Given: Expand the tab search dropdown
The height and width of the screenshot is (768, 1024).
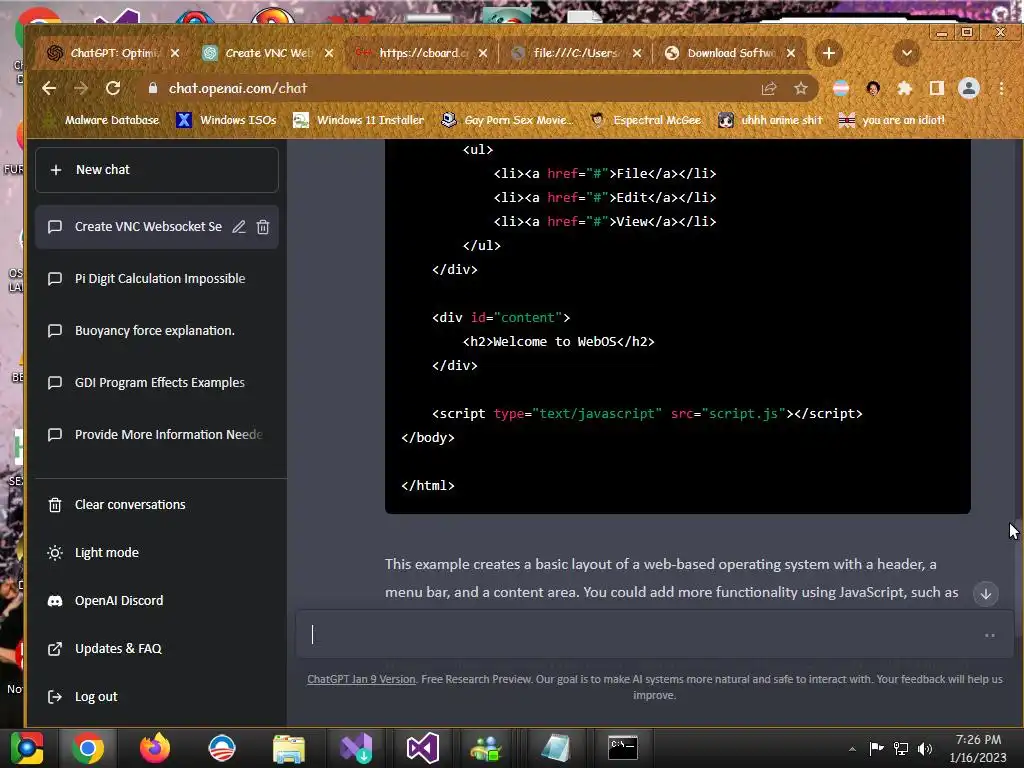Looking at the screenshot, I should (x=906, y=54).
